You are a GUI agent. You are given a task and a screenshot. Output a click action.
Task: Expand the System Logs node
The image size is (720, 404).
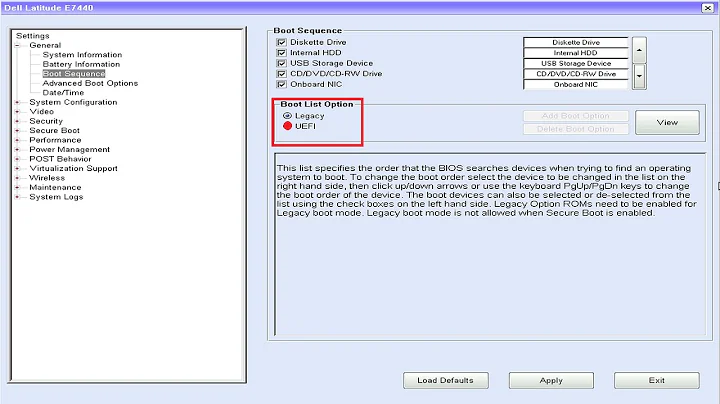point(17,197)
